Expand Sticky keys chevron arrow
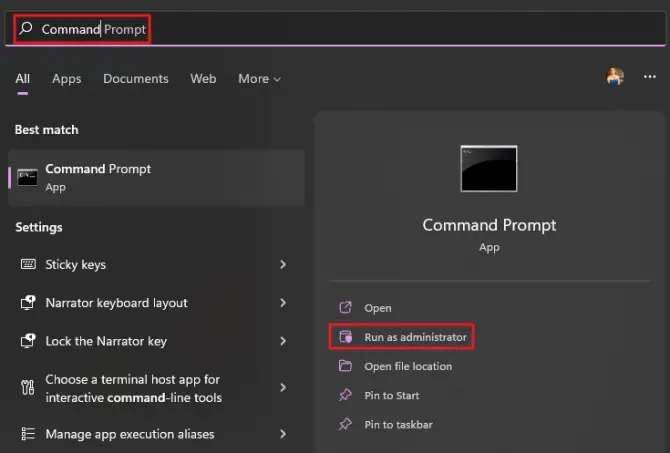 click(x=283, y=265)
